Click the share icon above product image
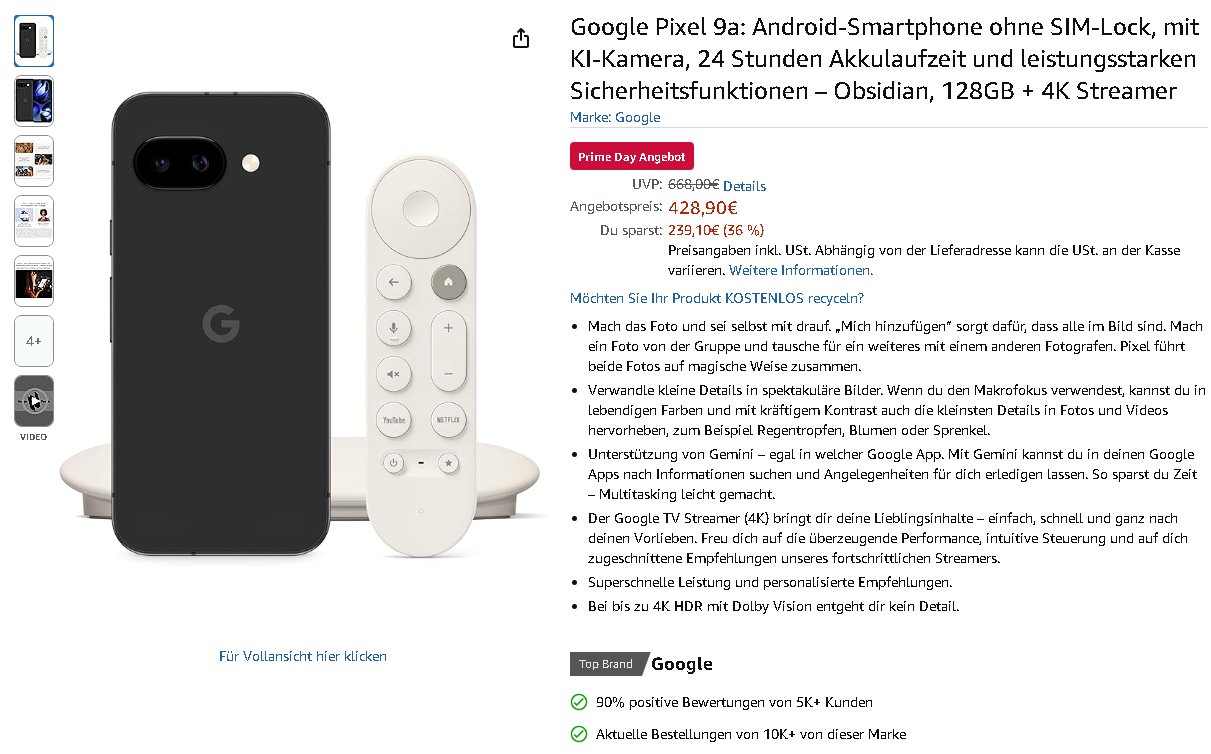This screenshot has height=754, width=1211. 520,38
